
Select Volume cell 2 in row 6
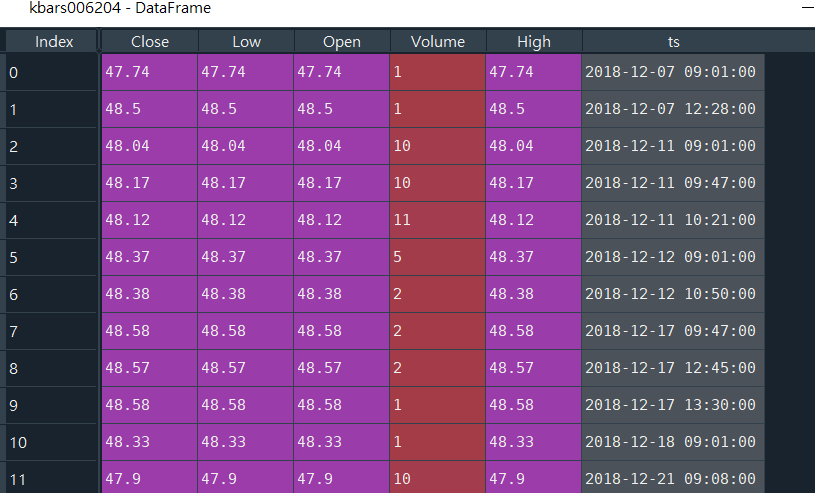pyautogui.click(x=438, y=294)
